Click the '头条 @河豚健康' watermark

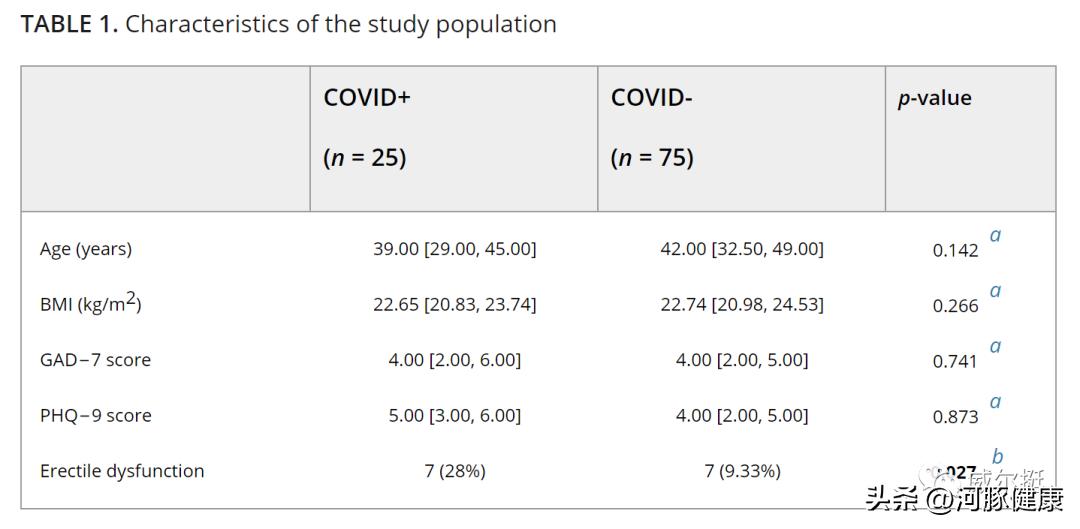[965, 498]
